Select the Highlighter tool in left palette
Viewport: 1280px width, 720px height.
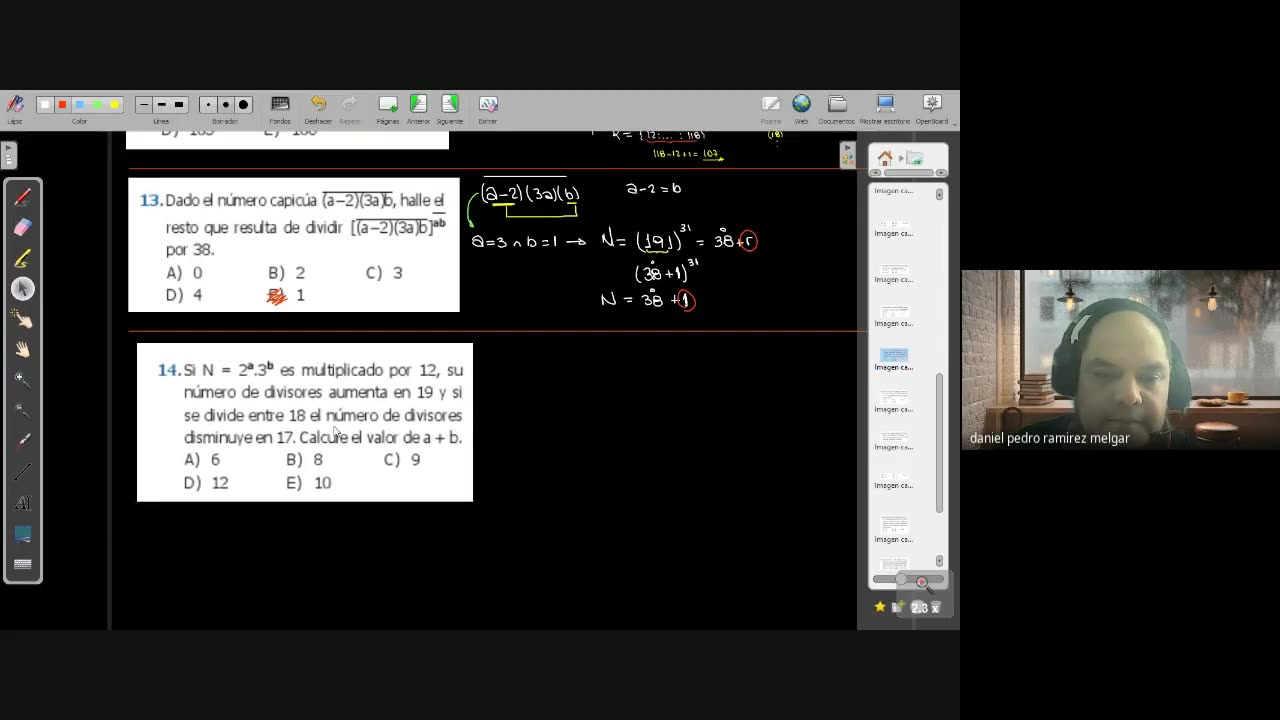(23, 258)
